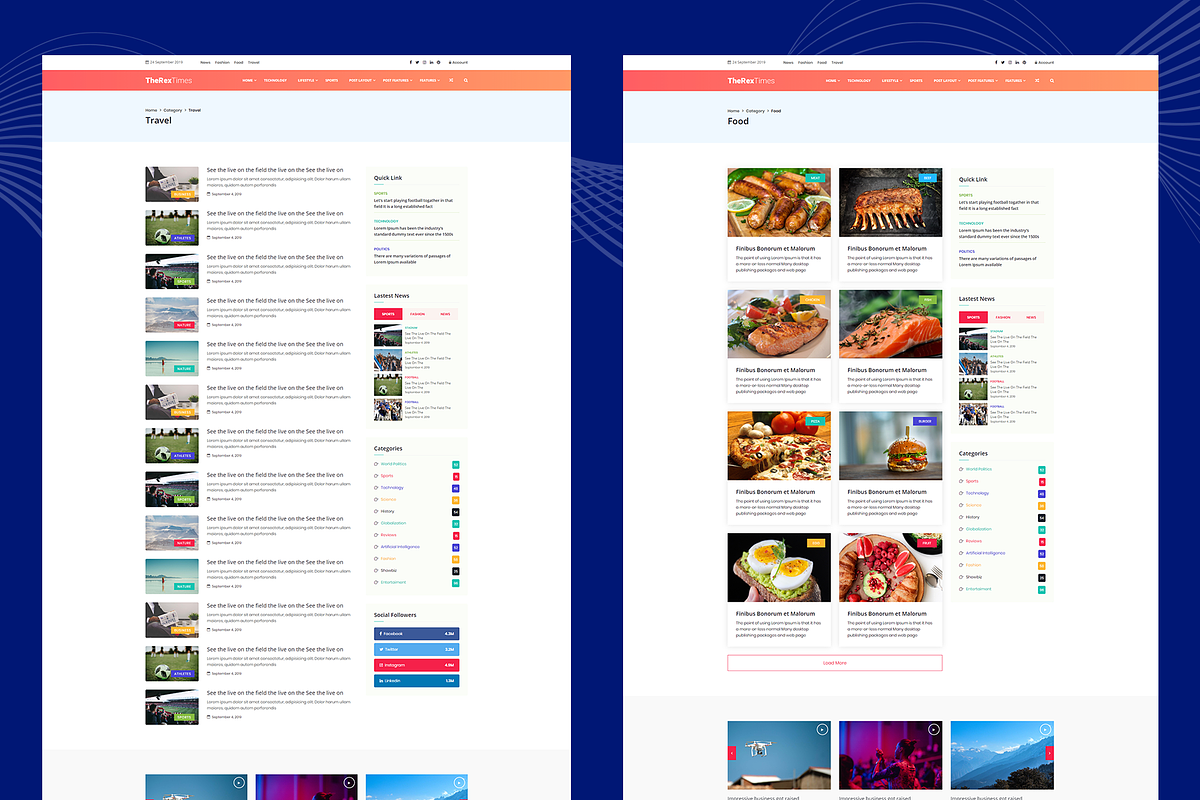Open Account link on Food page top bar

(1044, 62)
